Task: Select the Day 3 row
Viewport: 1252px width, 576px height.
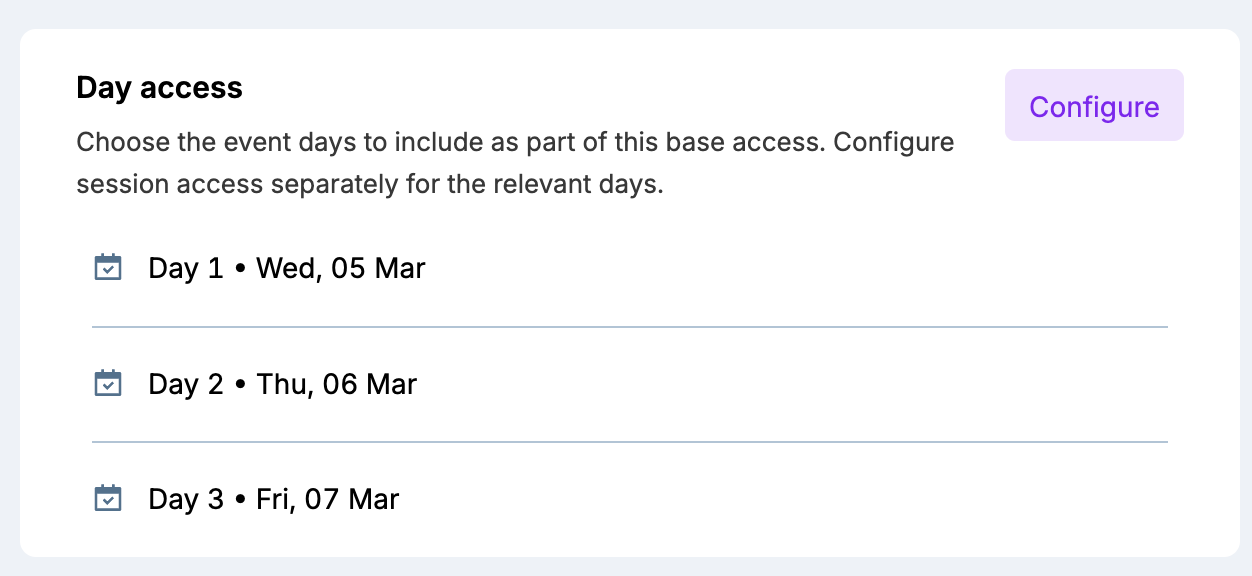Action: coord(628,499)
